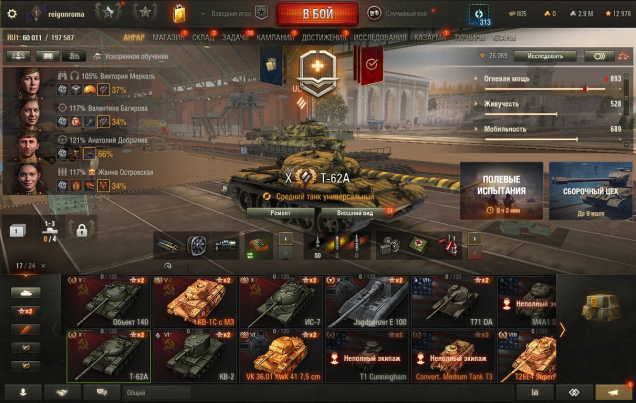This screenshot has height=403, width=636.
Task: Click the friends handshake icon in bottom bar
Action: [62, 392]
